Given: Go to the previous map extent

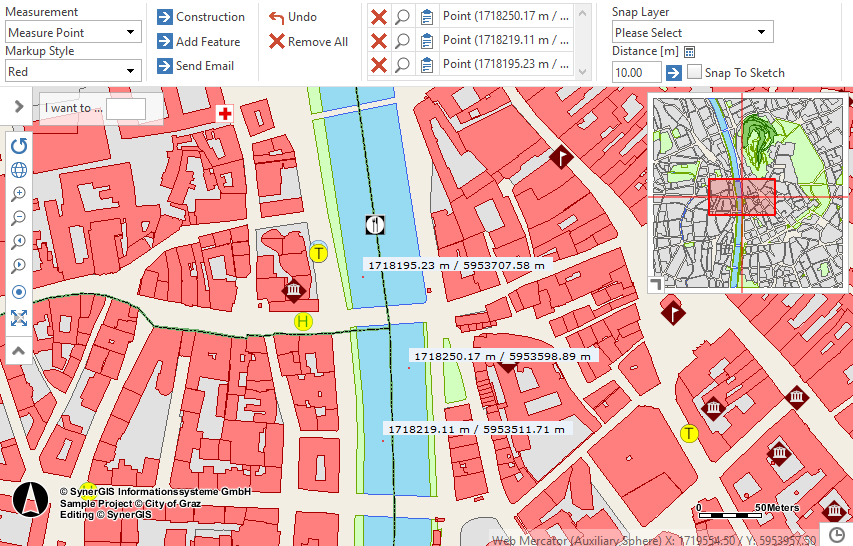Looking at the screenshot, I should [18, 242].
